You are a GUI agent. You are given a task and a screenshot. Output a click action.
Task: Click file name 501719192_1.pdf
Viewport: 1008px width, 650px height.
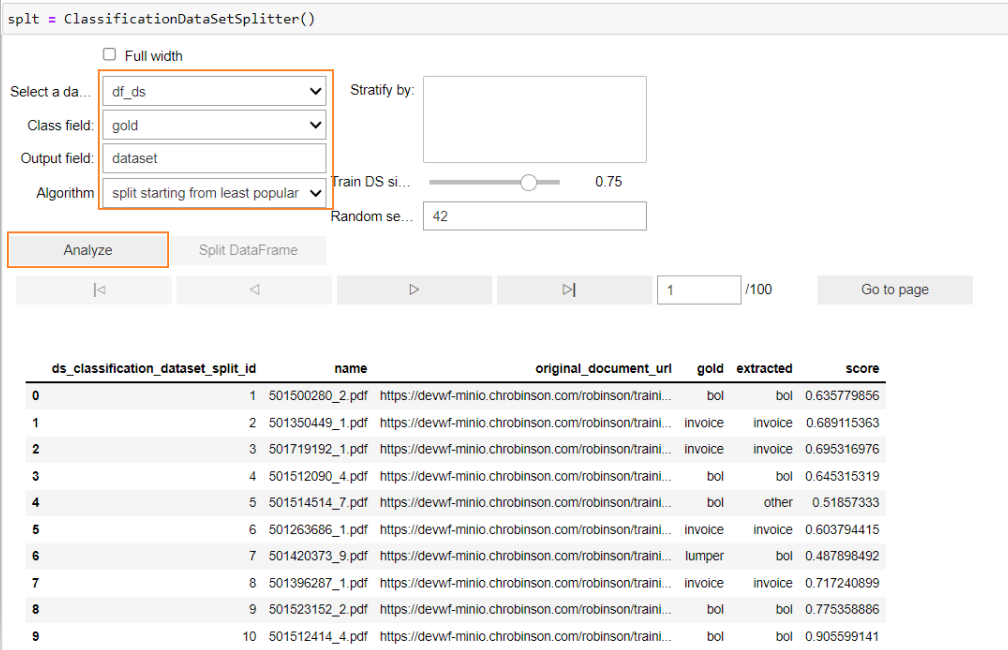tap(318, 449)
